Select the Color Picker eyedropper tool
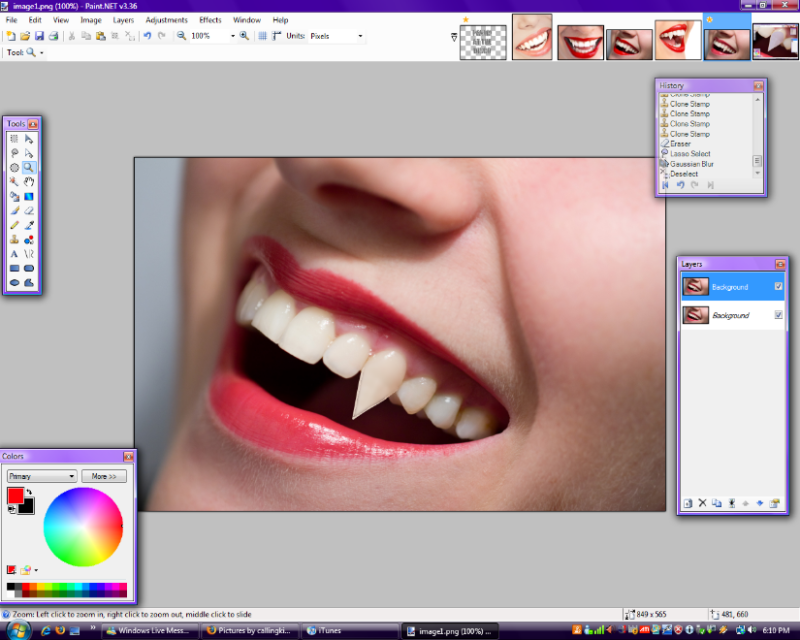 [x=29, y=225]
